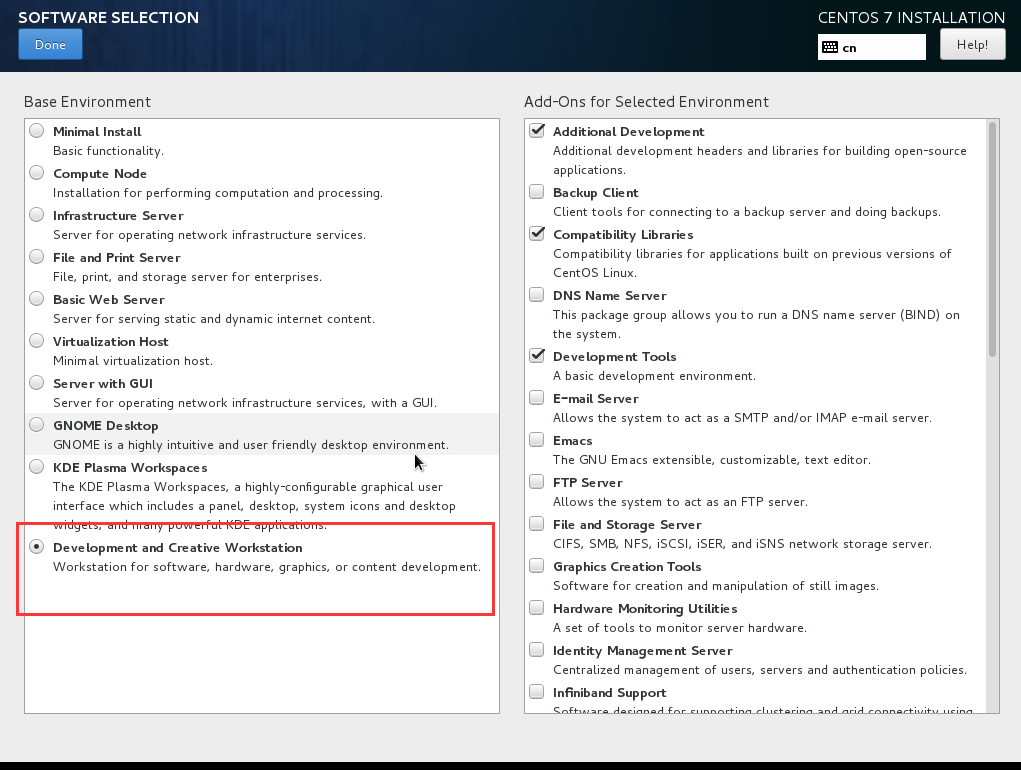Click 'Minimal virtualization host.' description
The image size is (1021, 770).
pos(133,361)
